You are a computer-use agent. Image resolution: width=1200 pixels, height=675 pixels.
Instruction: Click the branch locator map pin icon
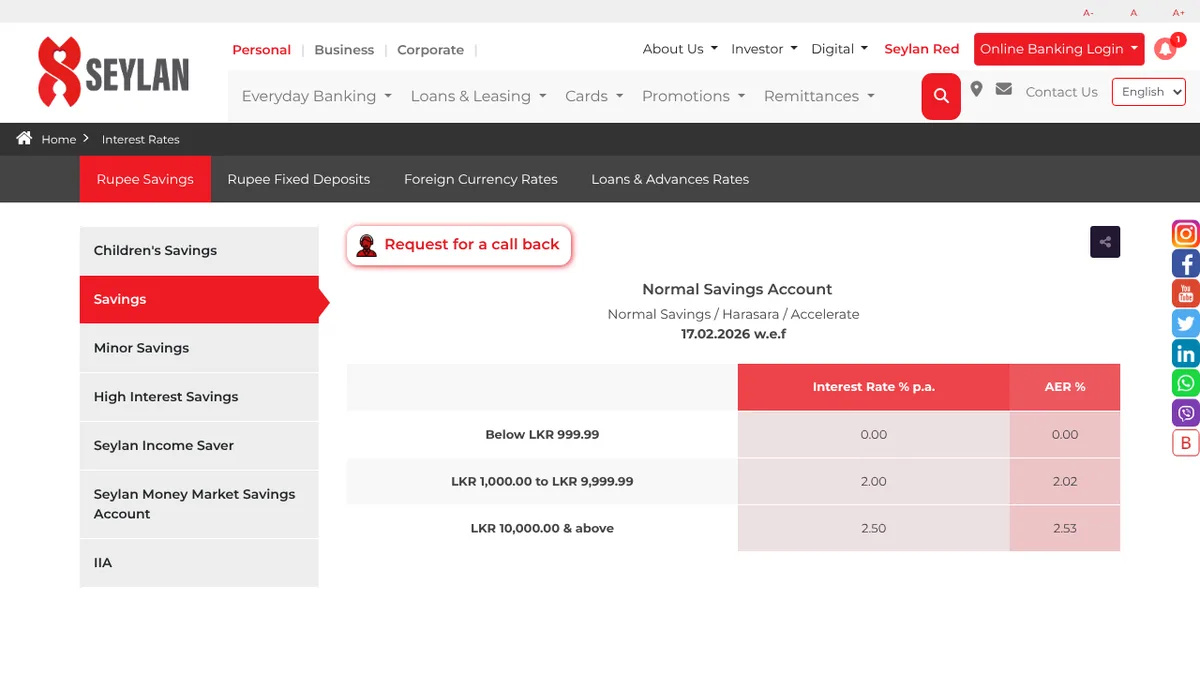click(x=976, y=90)
